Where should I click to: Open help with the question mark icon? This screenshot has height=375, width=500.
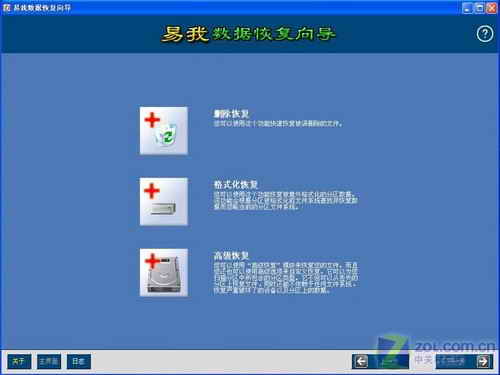tap(485, 34)
